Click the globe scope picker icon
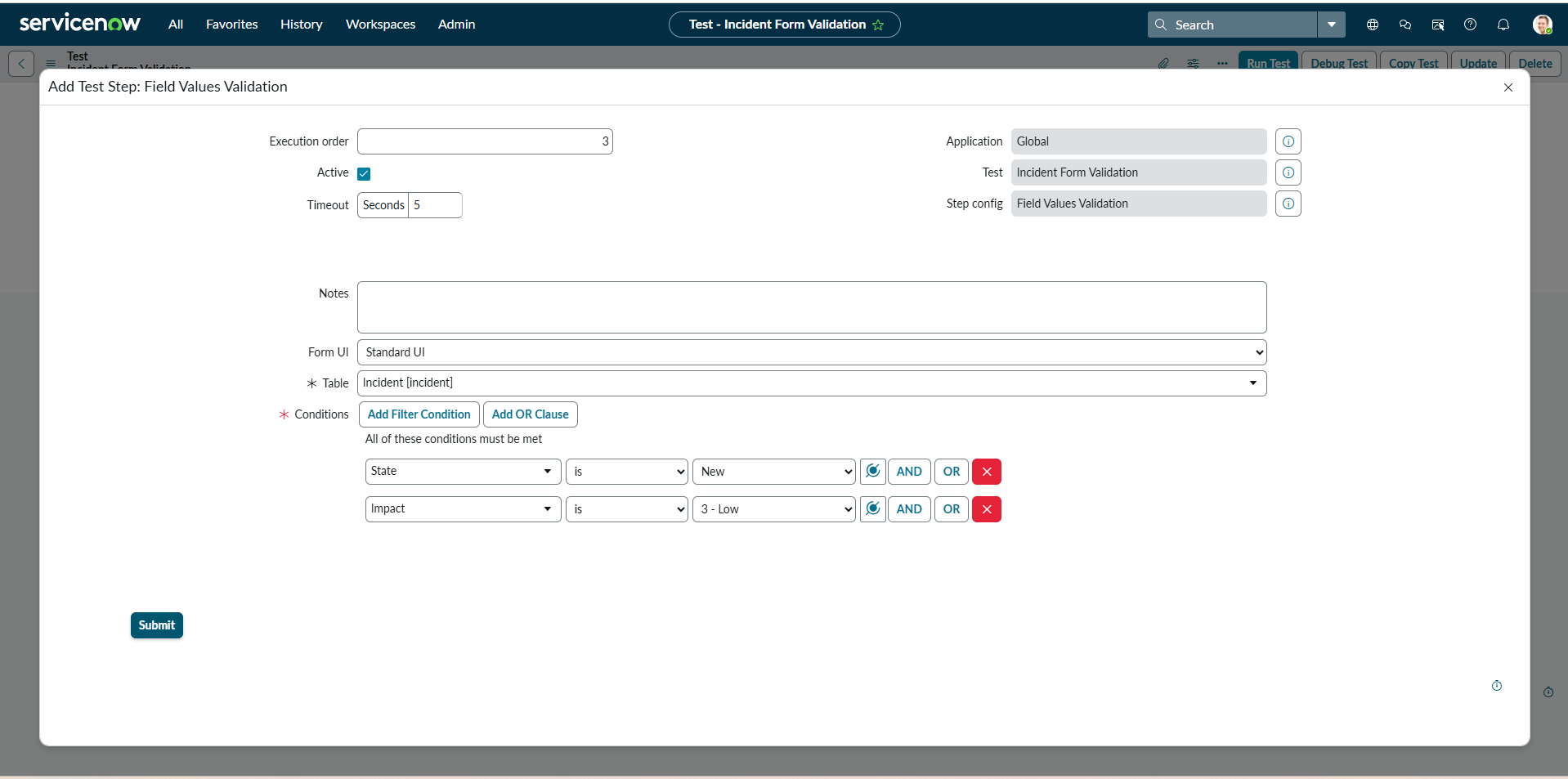Image resolution: width=1568 pixels, height=779 pixels. [x=1372, y=25]
